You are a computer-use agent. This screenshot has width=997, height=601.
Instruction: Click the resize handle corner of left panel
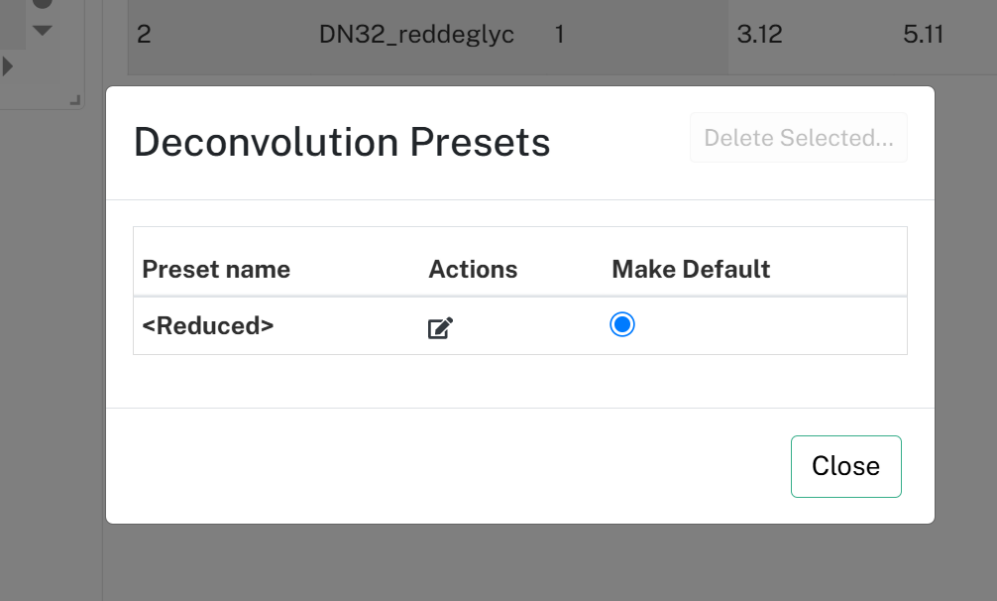coord(75,100)
